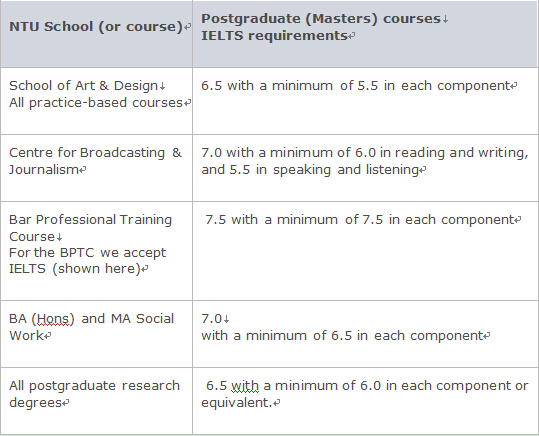The image size is (539, 436).
Task: Click the word 'equivalent.' in last row
Action: point(237,403)
